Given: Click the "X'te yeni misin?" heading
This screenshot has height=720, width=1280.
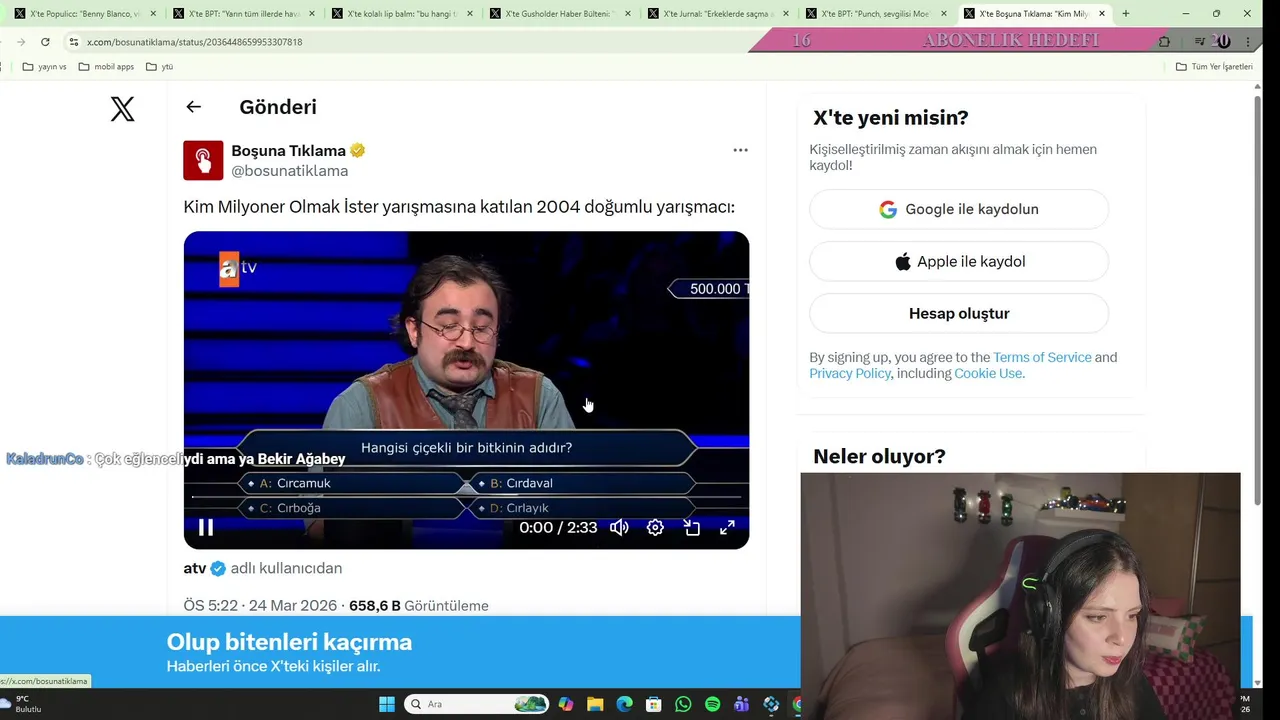Looking at the screenshot, I should click(891, 118).
